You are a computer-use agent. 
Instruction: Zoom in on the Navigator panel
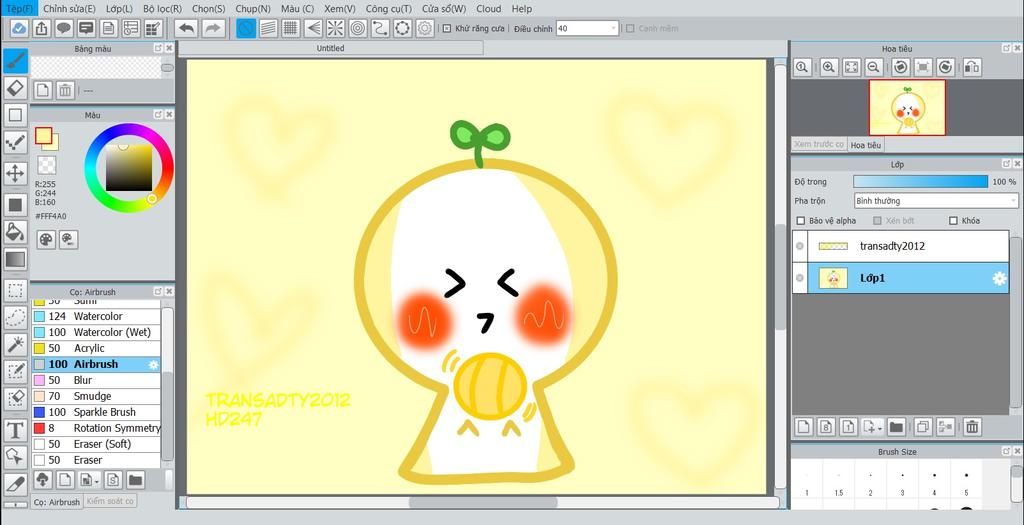point(829,67)
